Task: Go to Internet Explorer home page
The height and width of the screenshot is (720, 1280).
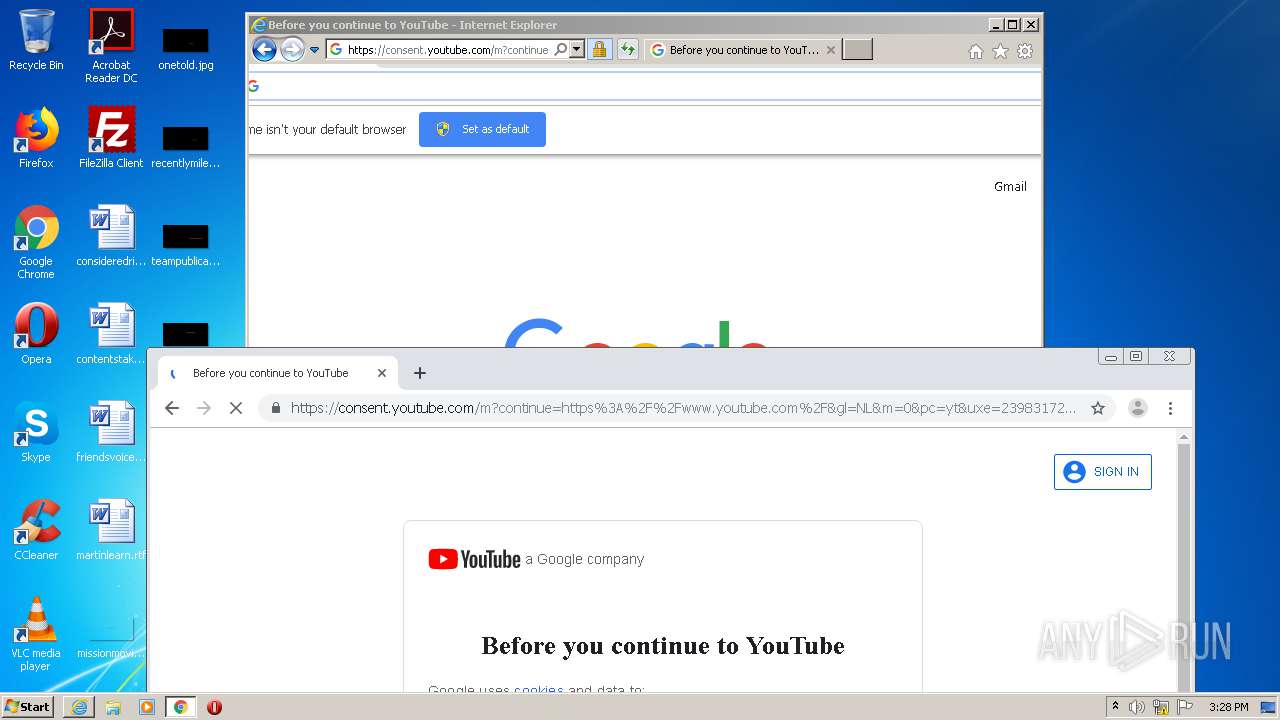Action: point(976,51)
